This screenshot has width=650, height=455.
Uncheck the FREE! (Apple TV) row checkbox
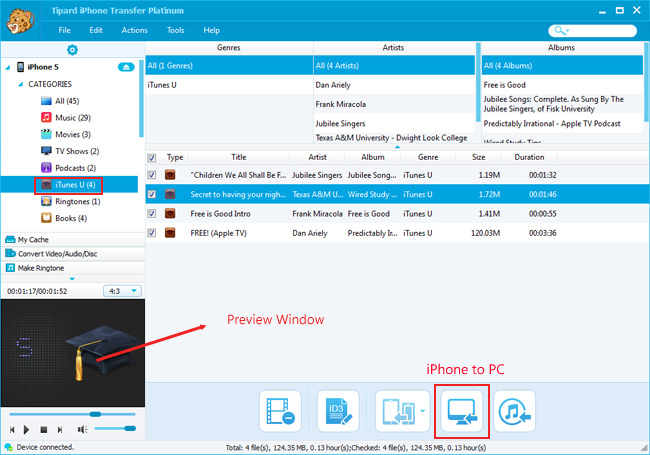(x=152, y=233)
